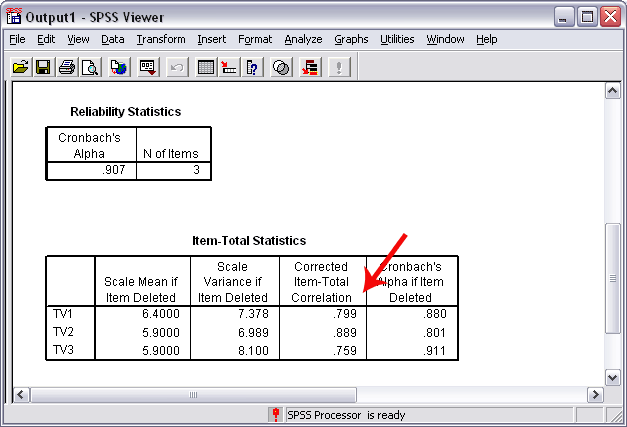627x427 pixels.
Task: Click the vertical scrollbar up arrow
Action: click(x=613, y=91)
